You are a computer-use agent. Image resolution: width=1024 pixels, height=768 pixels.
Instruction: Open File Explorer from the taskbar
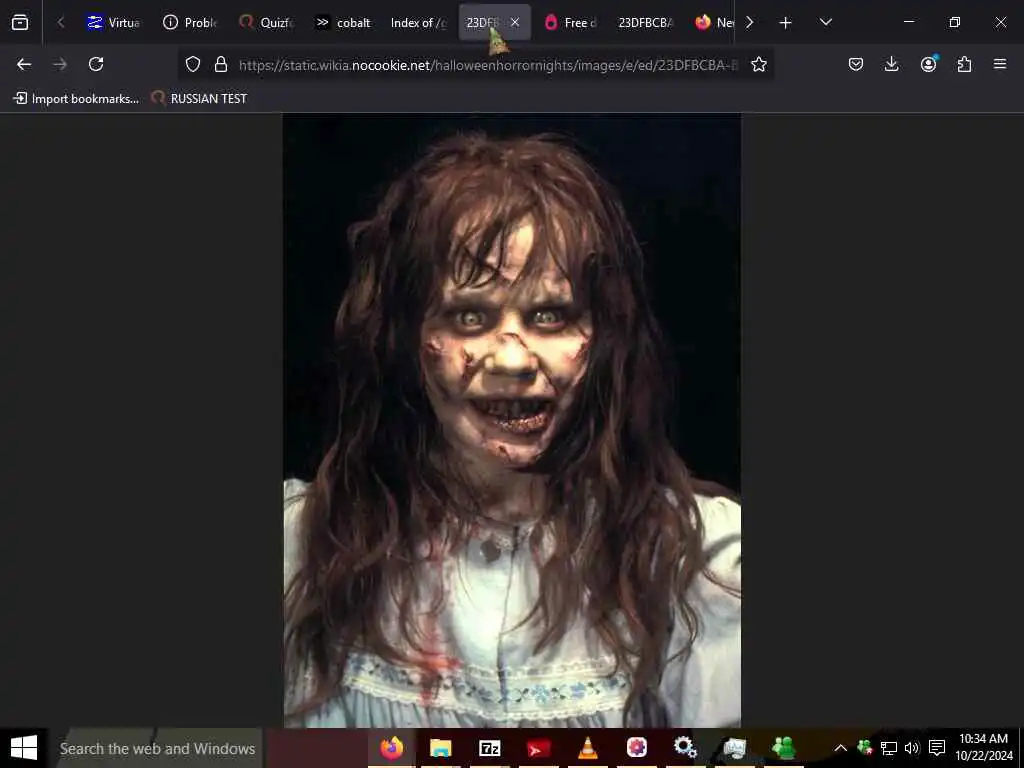click(x=441, y=748)
